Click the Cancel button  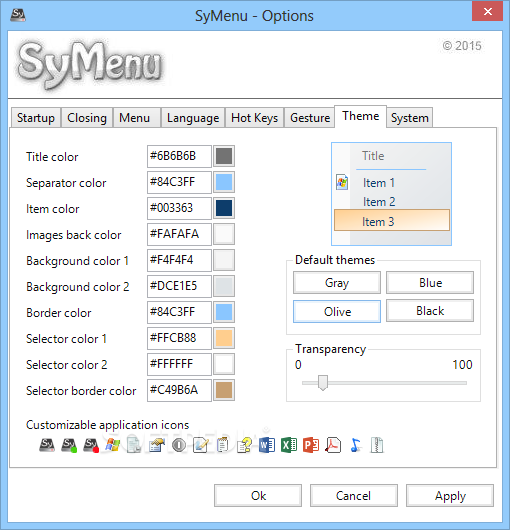[354, 496]
